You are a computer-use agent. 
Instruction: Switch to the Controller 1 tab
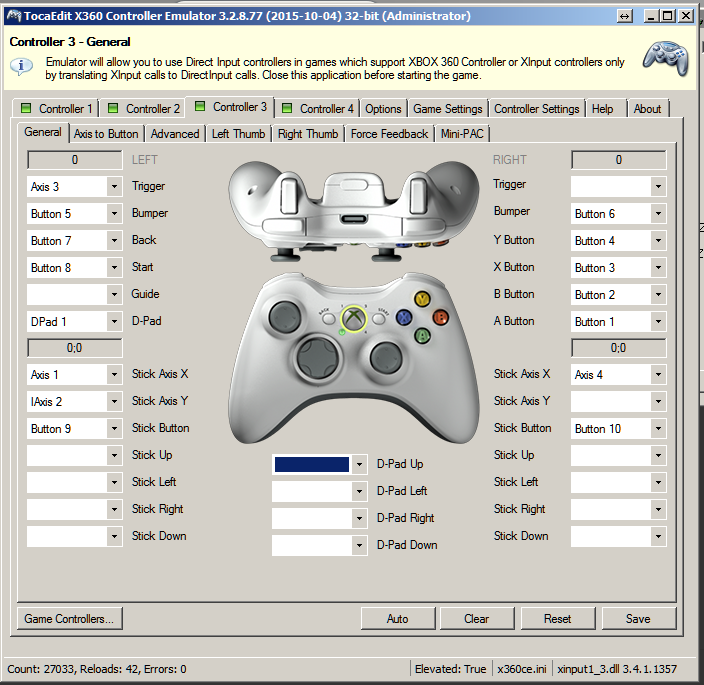click(58, 108)
